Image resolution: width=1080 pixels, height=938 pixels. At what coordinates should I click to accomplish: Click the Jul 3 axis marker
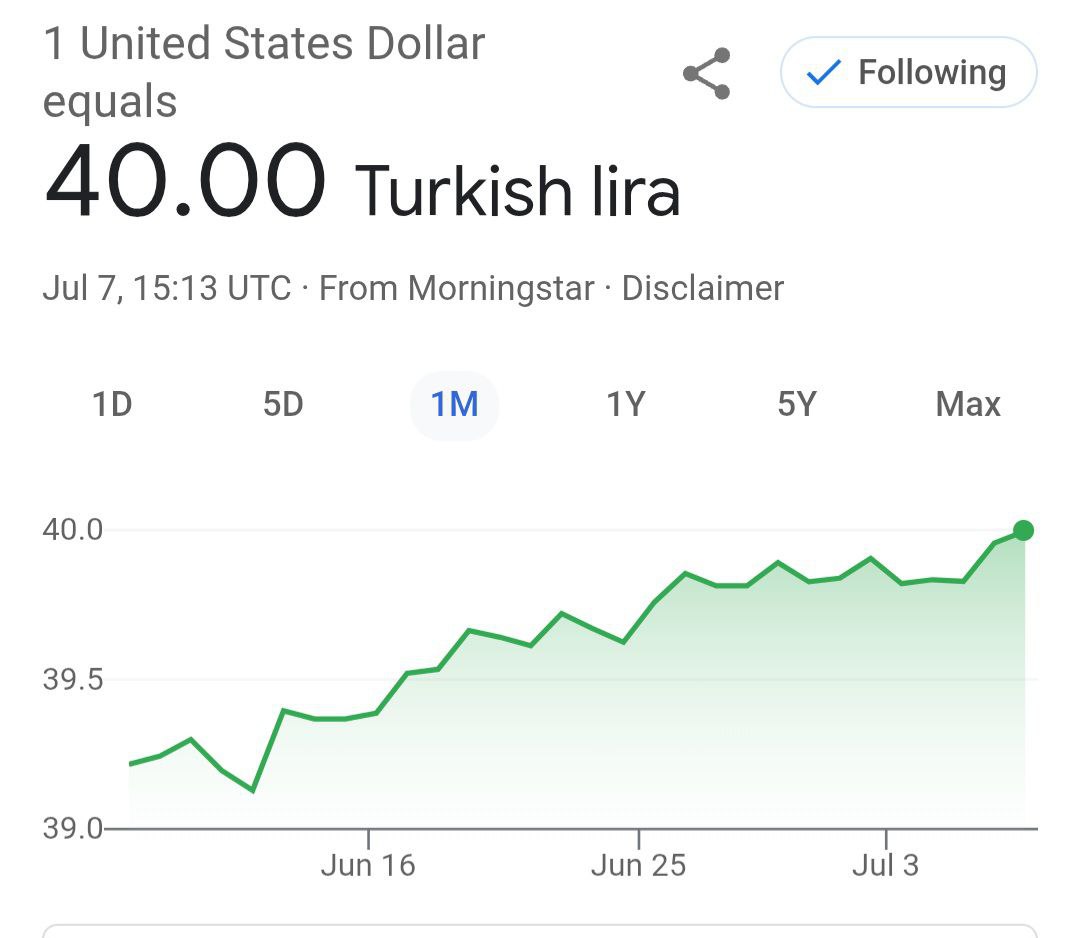coord(886,865)
